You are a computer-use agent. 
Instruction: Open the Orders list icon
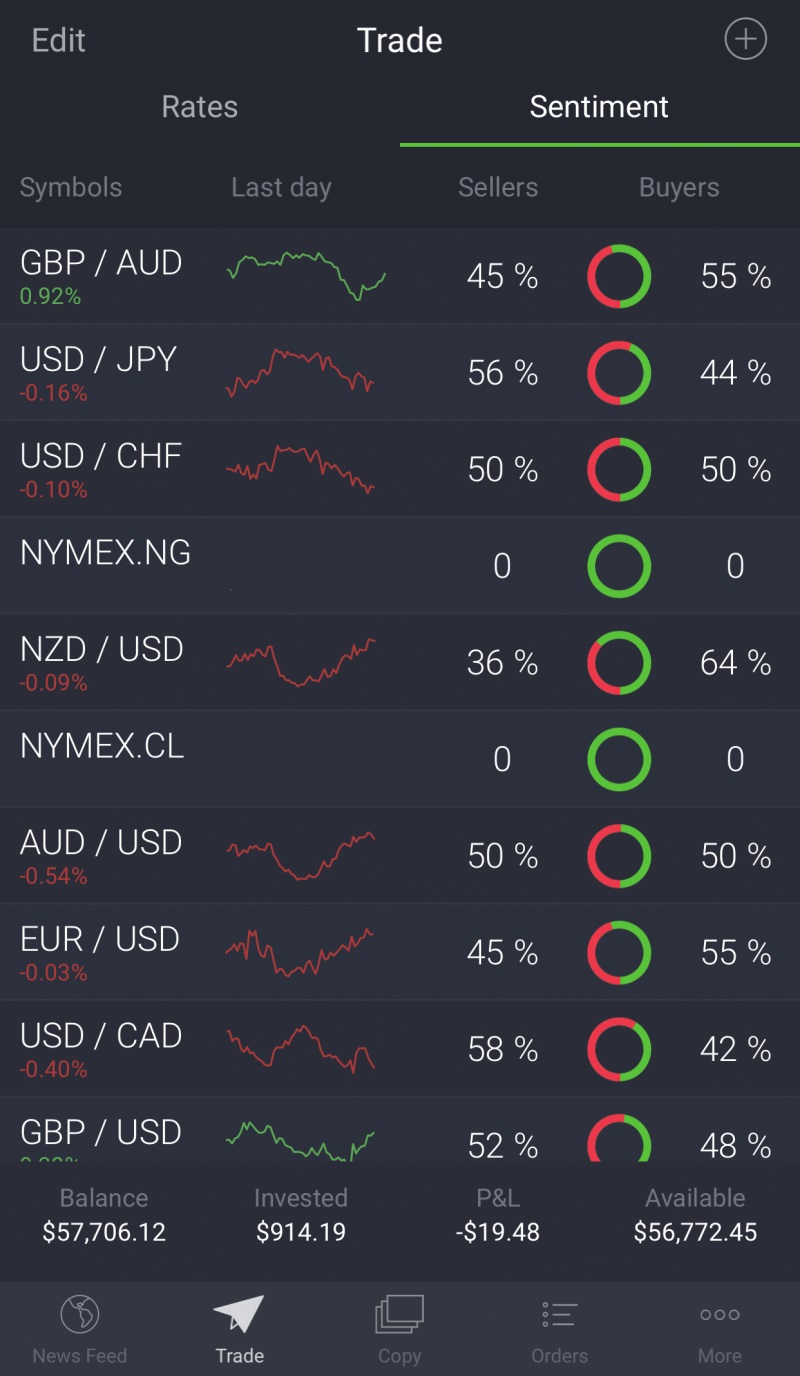[x=559, y=1314]
